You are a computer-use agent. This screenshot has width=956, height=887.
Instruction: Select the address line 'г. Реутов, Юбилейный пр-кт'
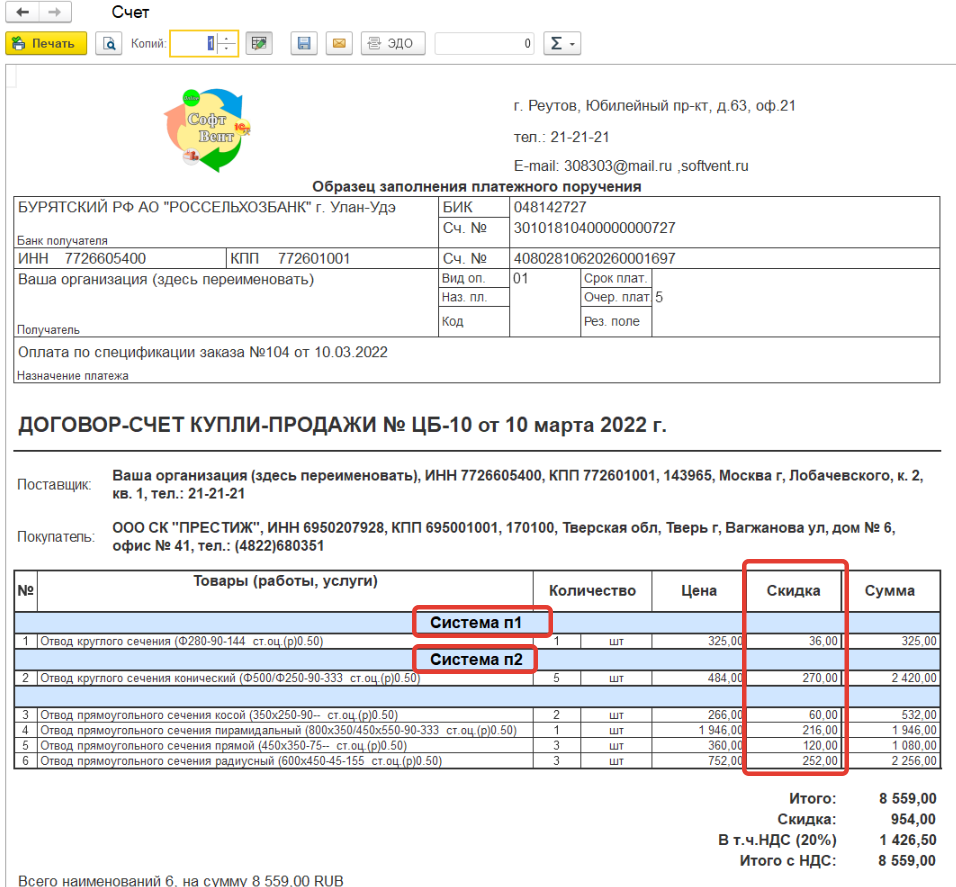[x=654, y=106]
